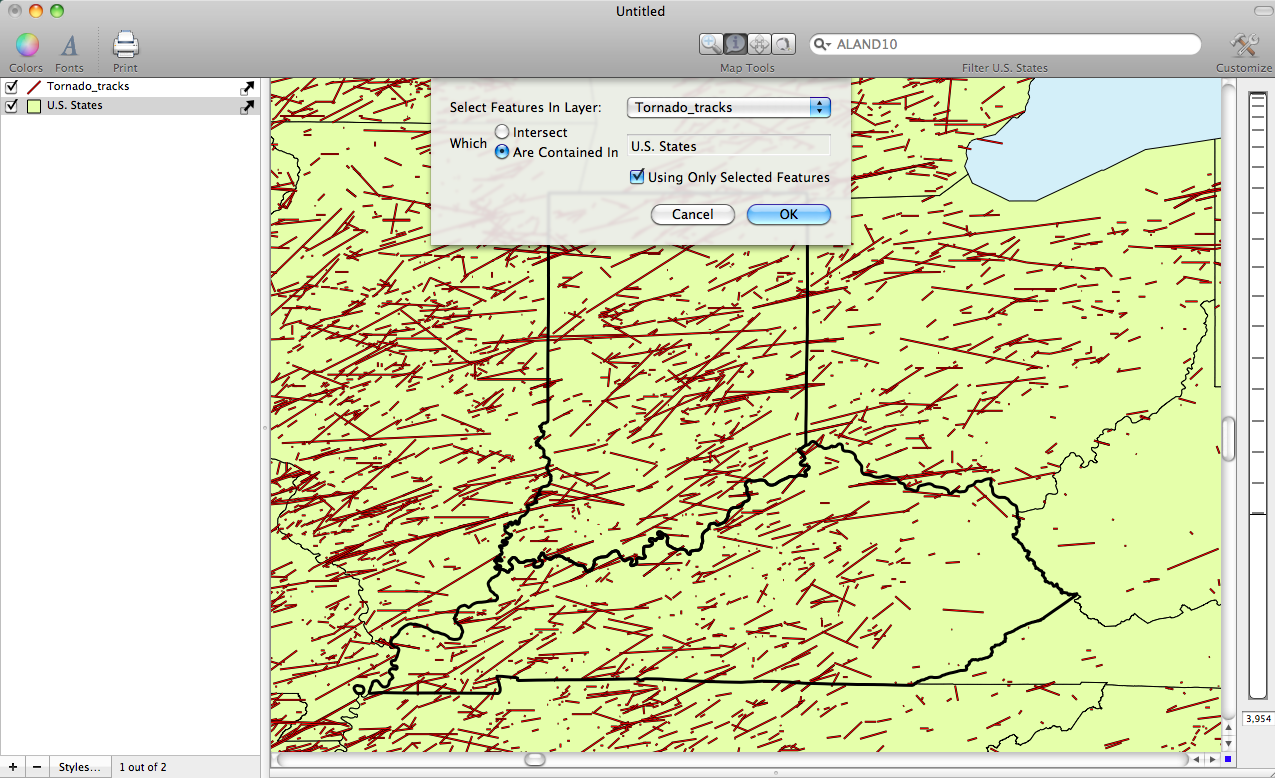
Task: Choose the Pan map tool
Action: click(x=759, y=44)
